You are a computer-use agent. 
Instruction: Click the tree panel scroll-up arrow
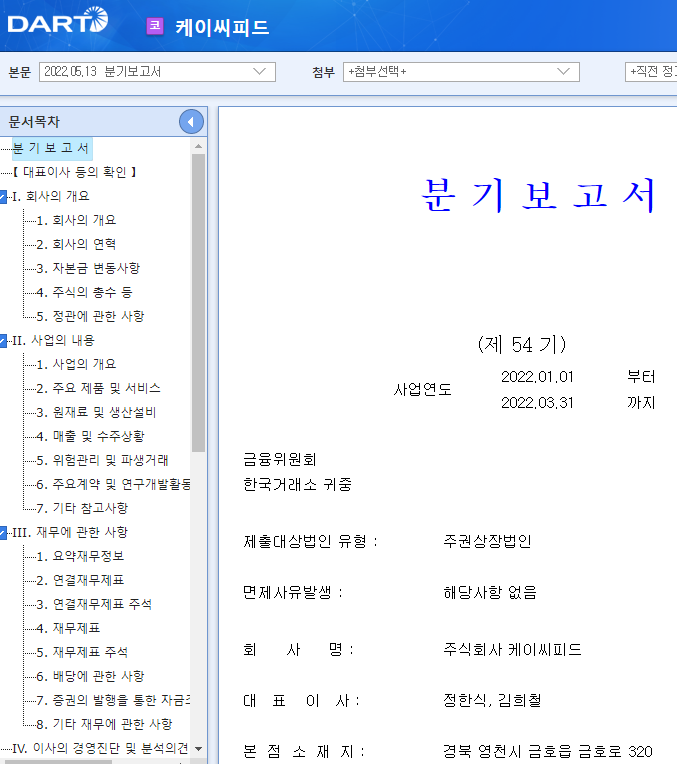click(198, 146)
